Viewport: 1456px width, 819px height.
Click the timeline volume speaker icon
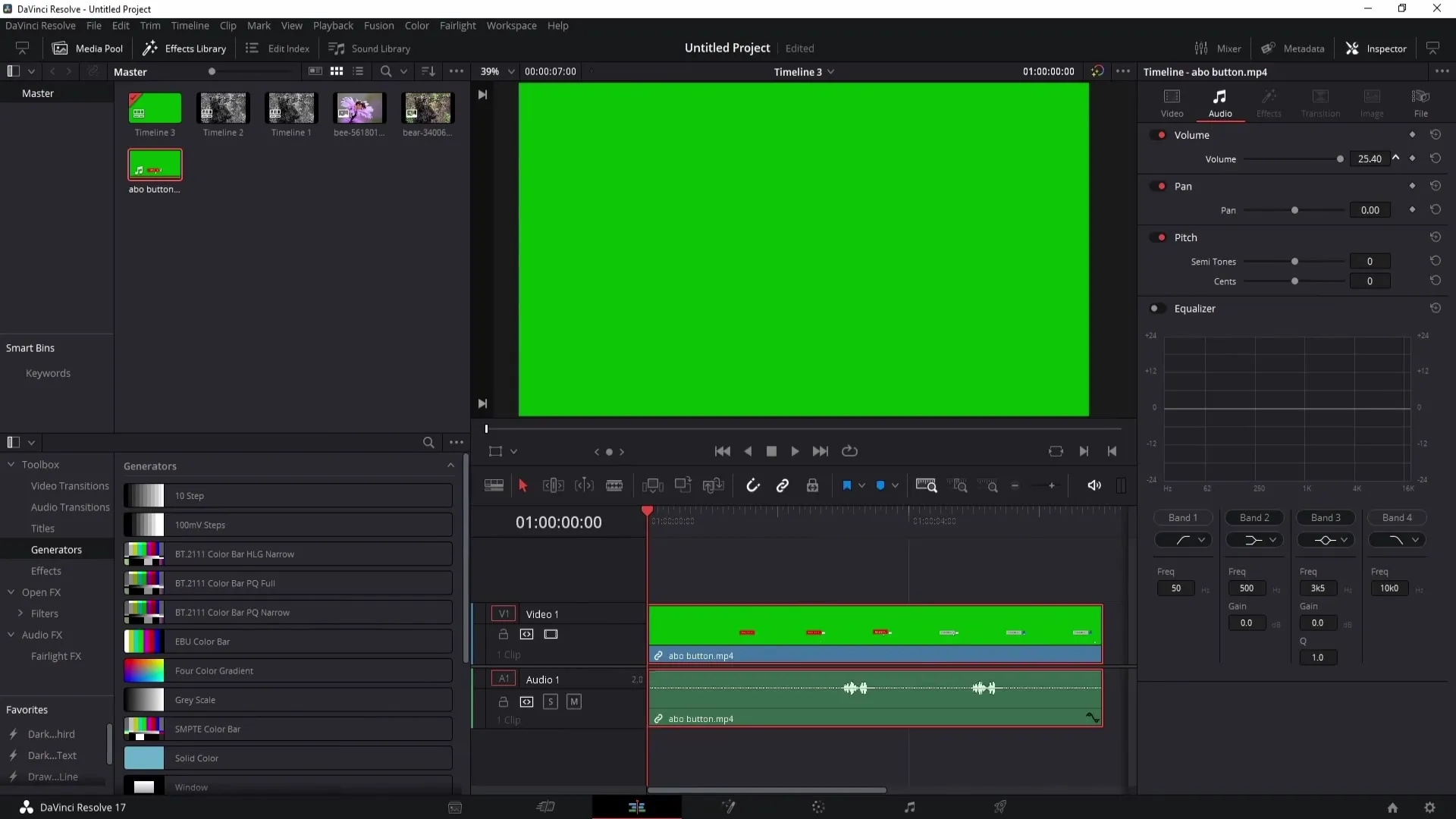point(1094,486)
